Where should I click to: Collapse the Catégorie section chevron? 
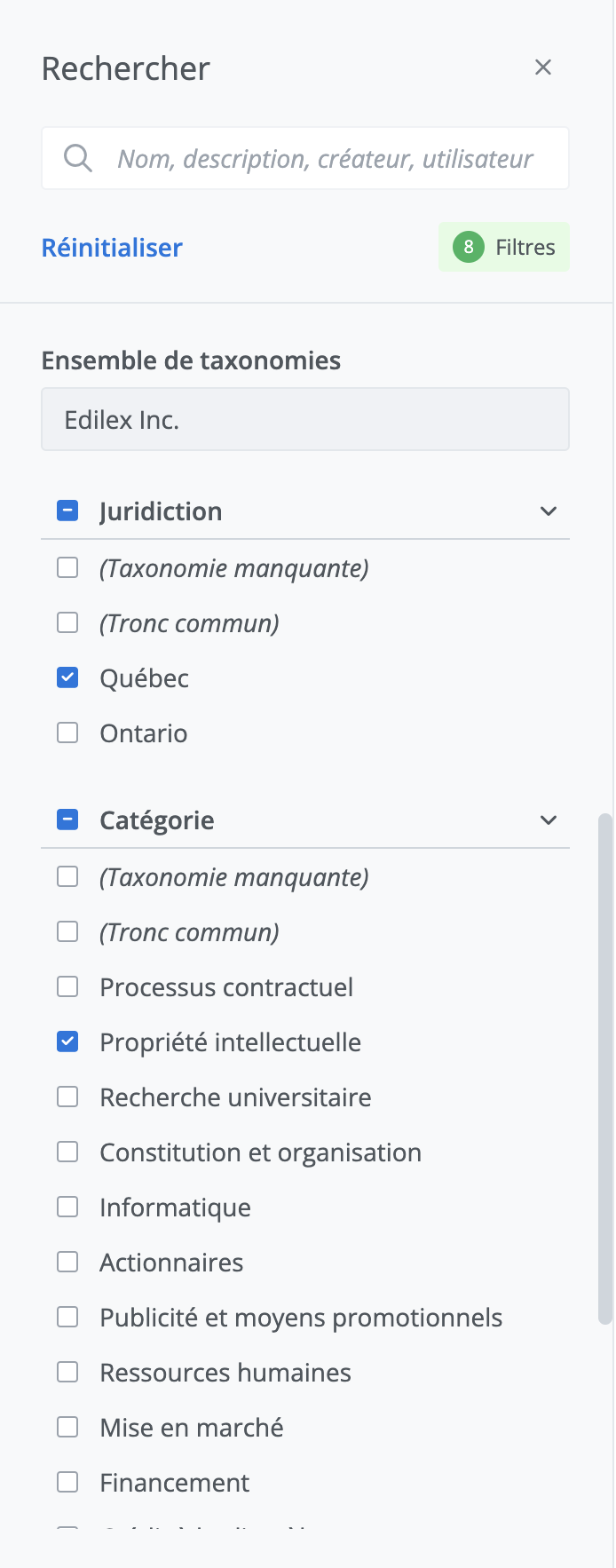coord(549,820)
